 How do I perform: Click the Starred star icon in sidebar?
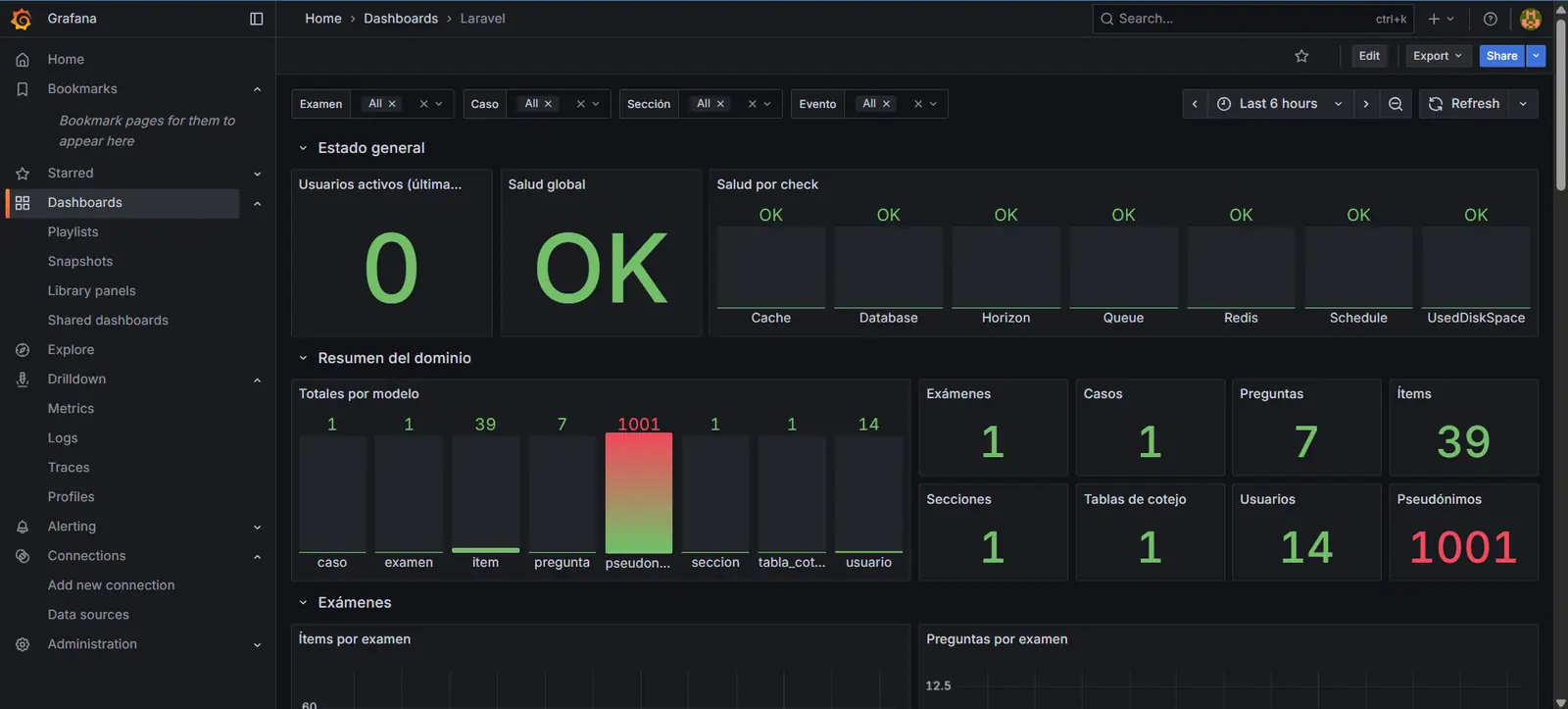pos(23,174)
